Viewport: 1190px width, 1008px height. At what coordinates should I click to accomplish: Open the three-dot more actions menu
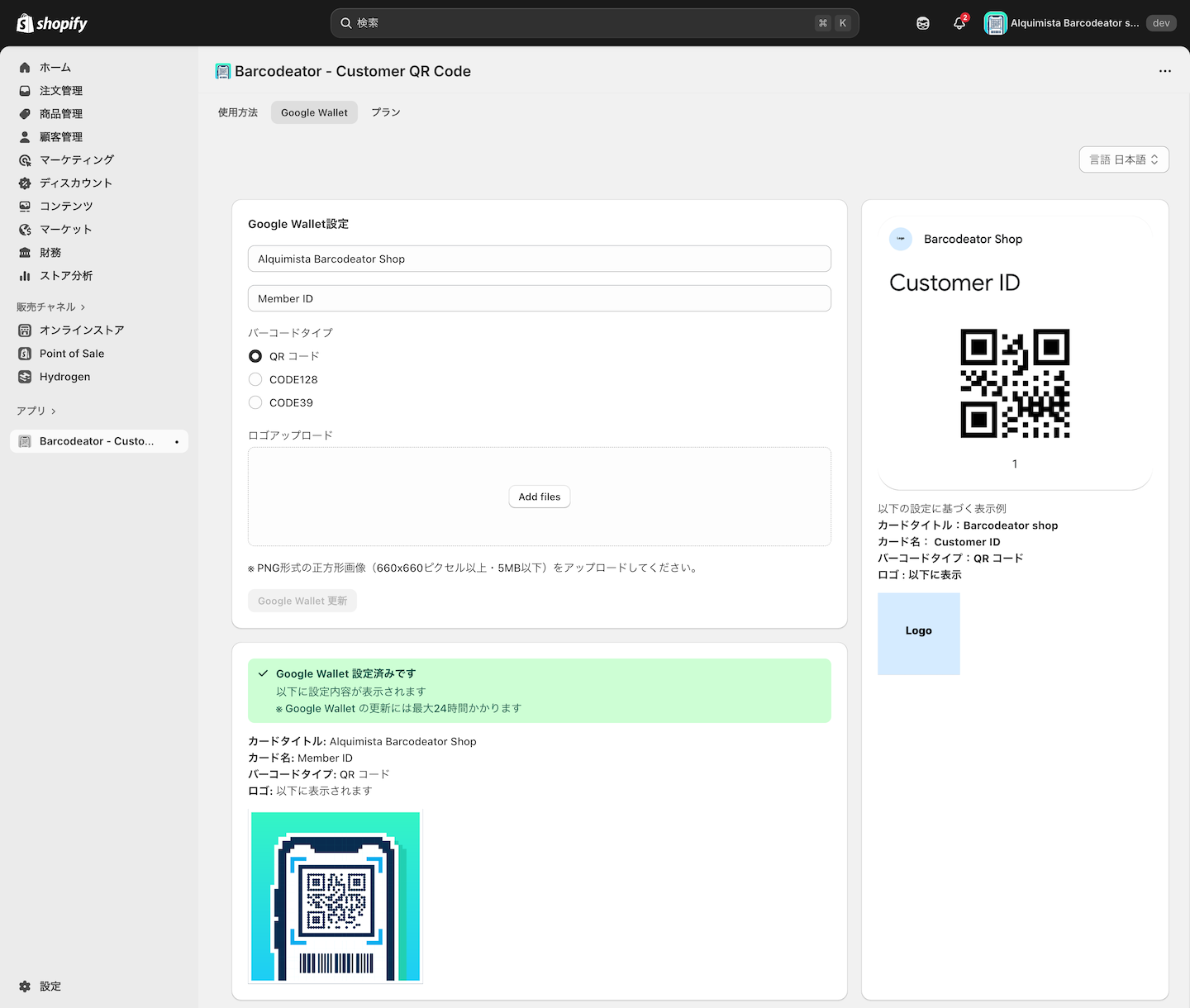coord(1164,71)
